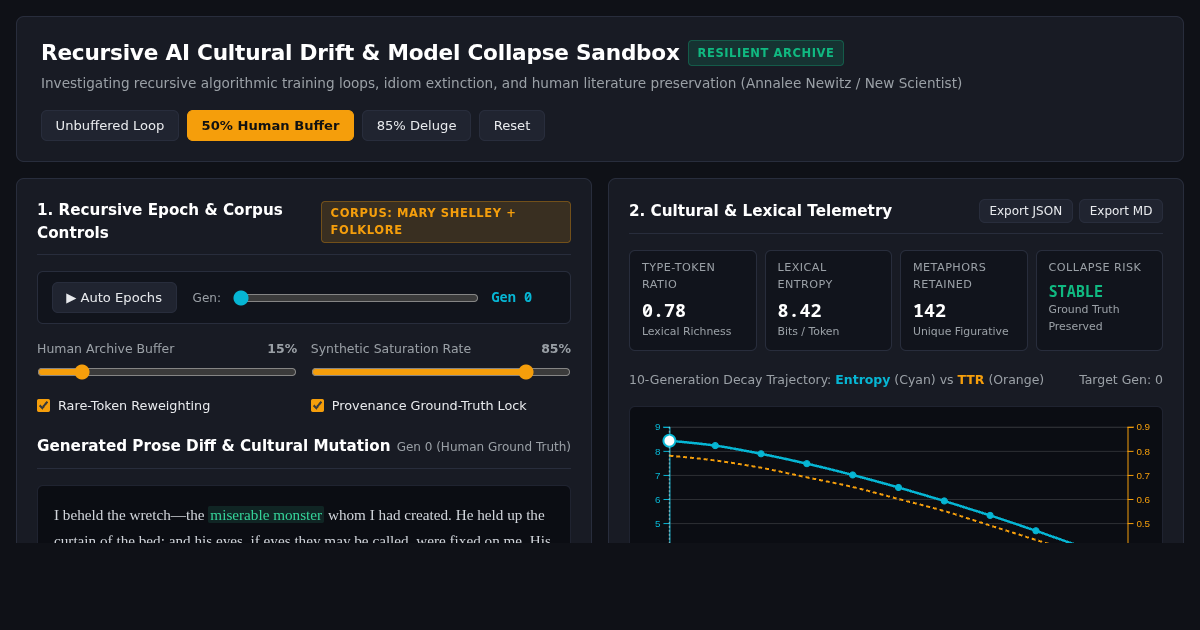
Task: Click the Reset button
Action: pyautogui.click(x=512, y=126)
